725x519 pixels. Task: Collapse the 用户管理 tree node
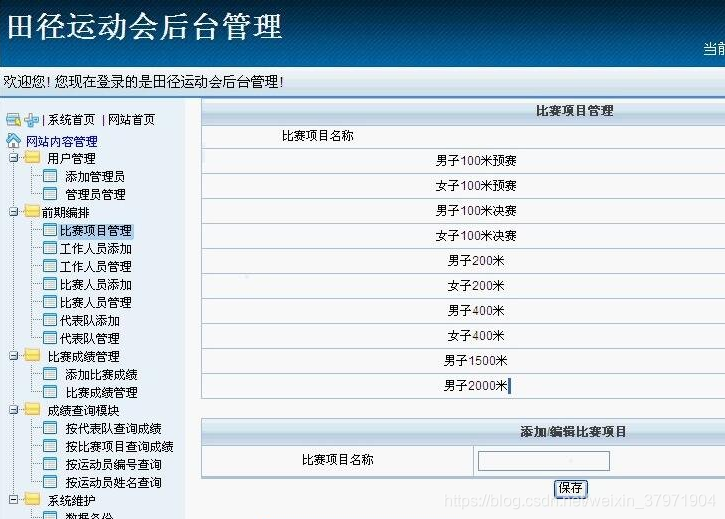13,158
